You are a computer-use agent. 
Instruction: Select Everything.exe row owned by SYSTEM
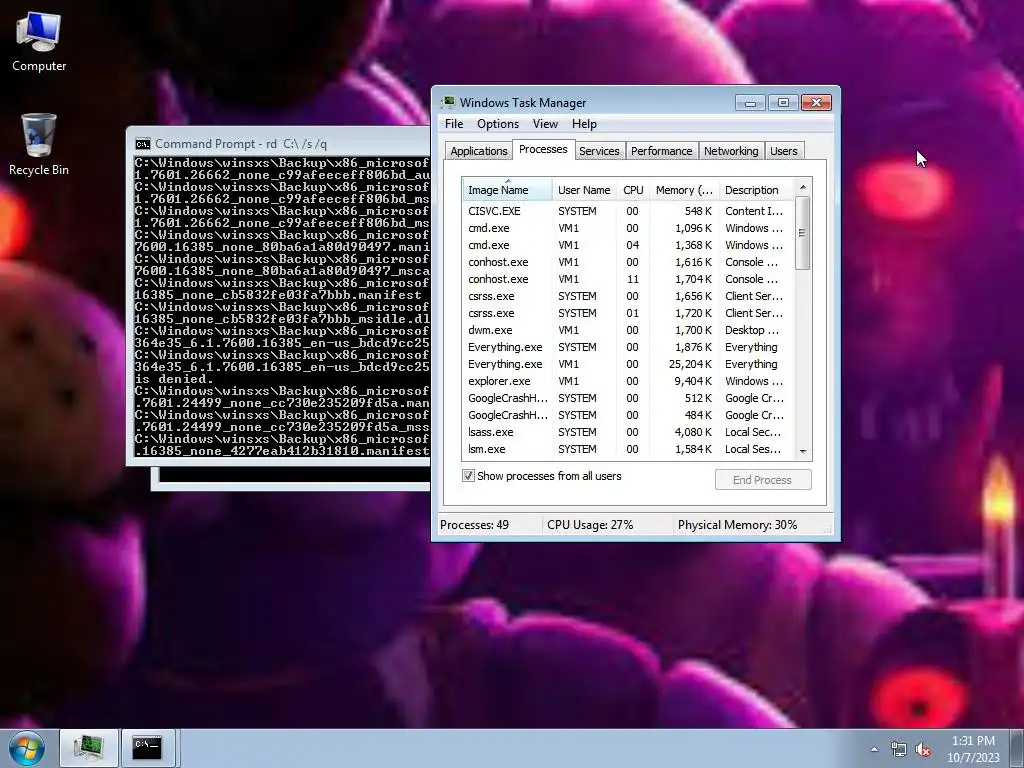pyautogui.click(x=628, y=347)
